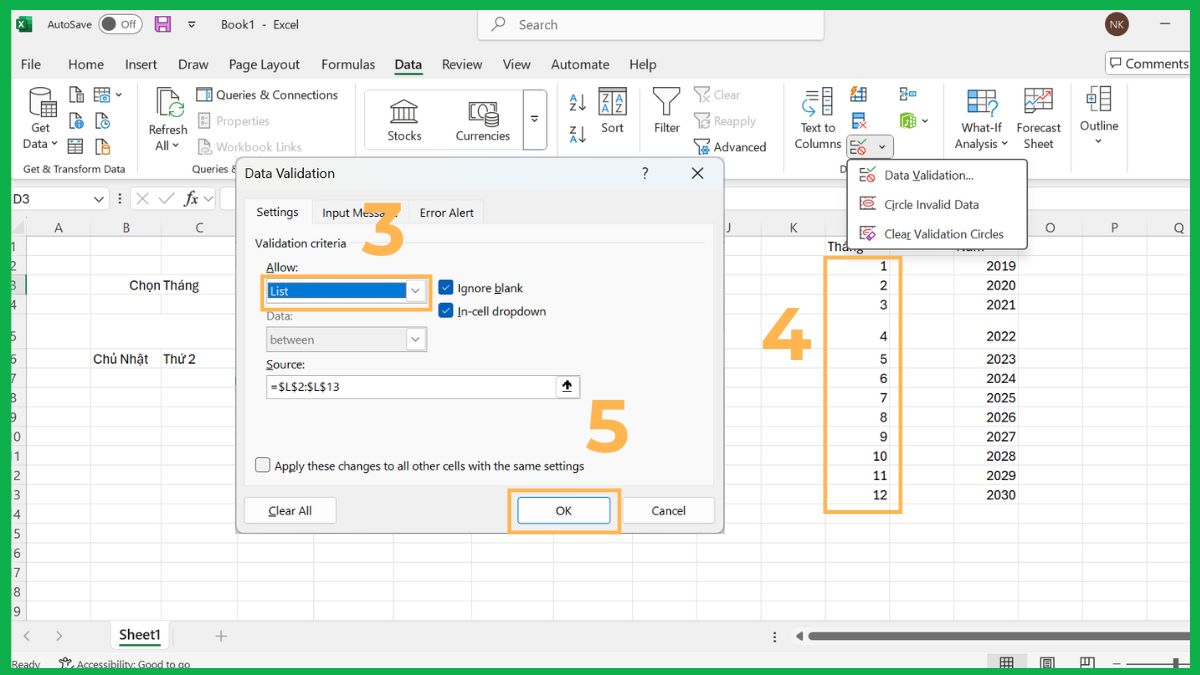Disable the In-cell dropdown checkbox
The width and height of the screenshot is (1200, 675).
click(x=445, y=311)
